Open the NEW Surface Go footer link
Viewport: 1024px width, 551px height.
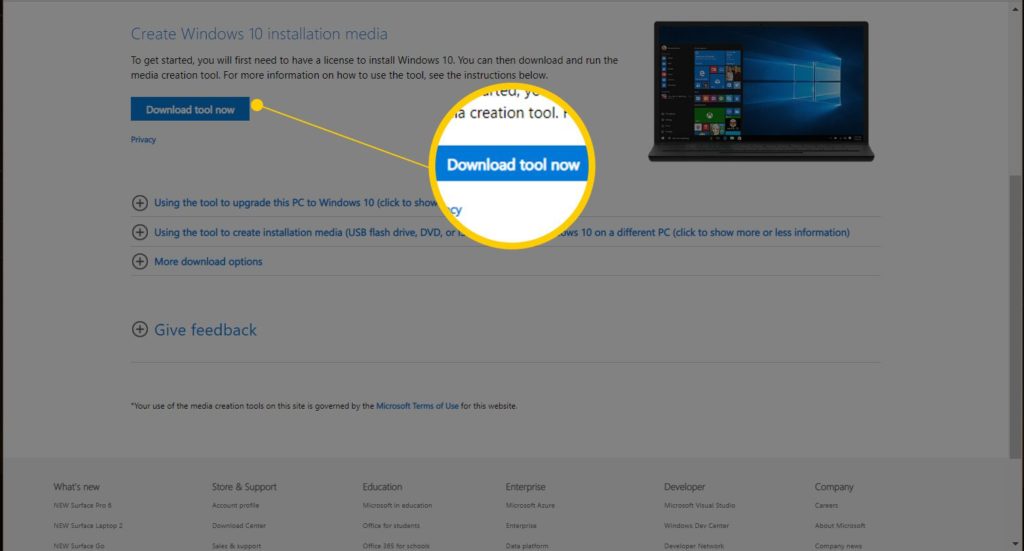pos(79,546)
